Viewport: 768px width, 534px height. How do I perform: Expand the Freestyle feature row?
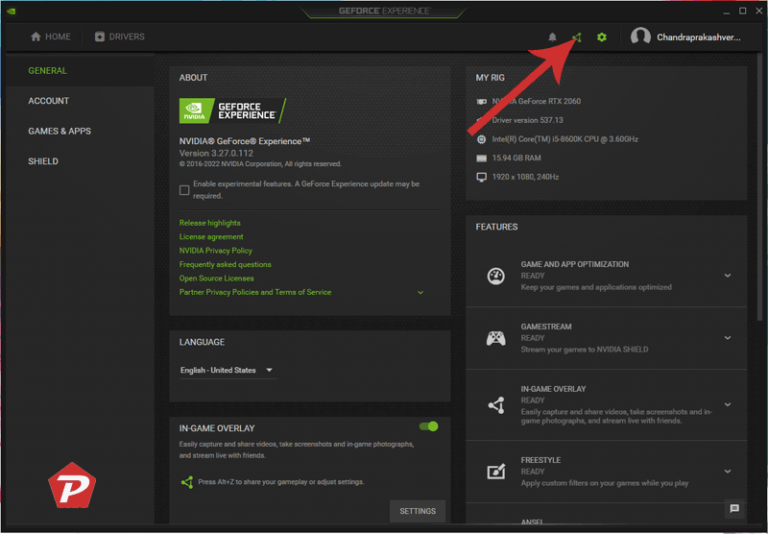click(x=727, y=471)
